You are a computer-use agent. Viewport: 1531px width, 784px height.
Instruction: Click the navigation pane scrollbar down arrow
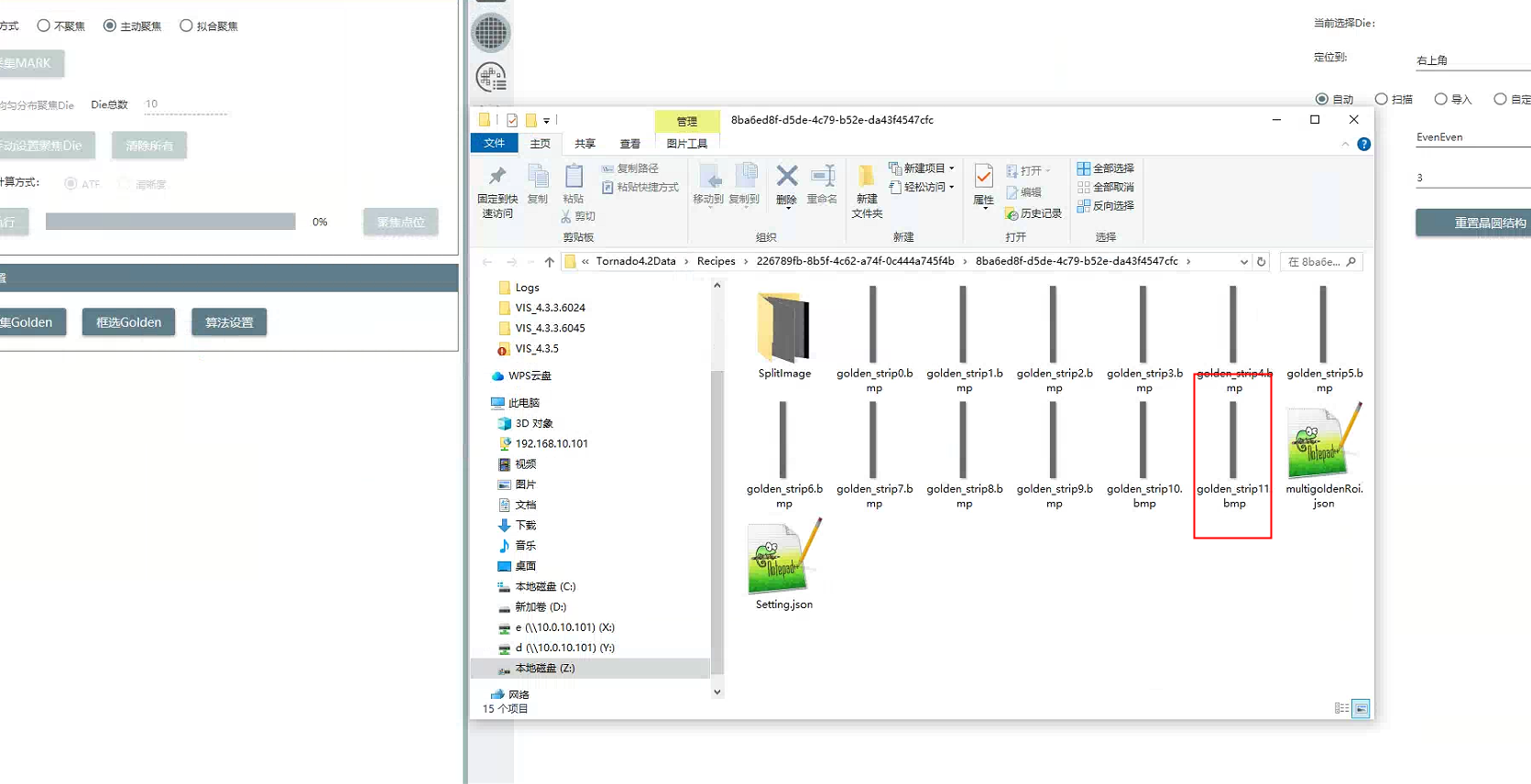pyautogui.click(x=717, y=692)
